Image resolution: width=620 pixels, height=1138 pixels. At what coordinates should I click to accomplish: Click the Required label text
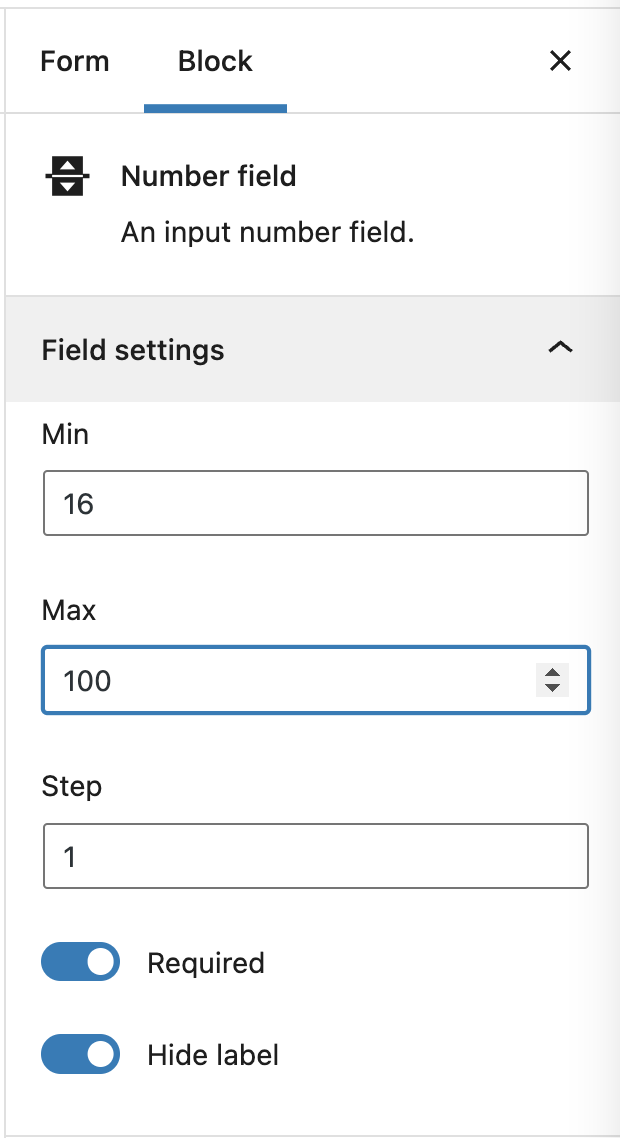[206, 963]
